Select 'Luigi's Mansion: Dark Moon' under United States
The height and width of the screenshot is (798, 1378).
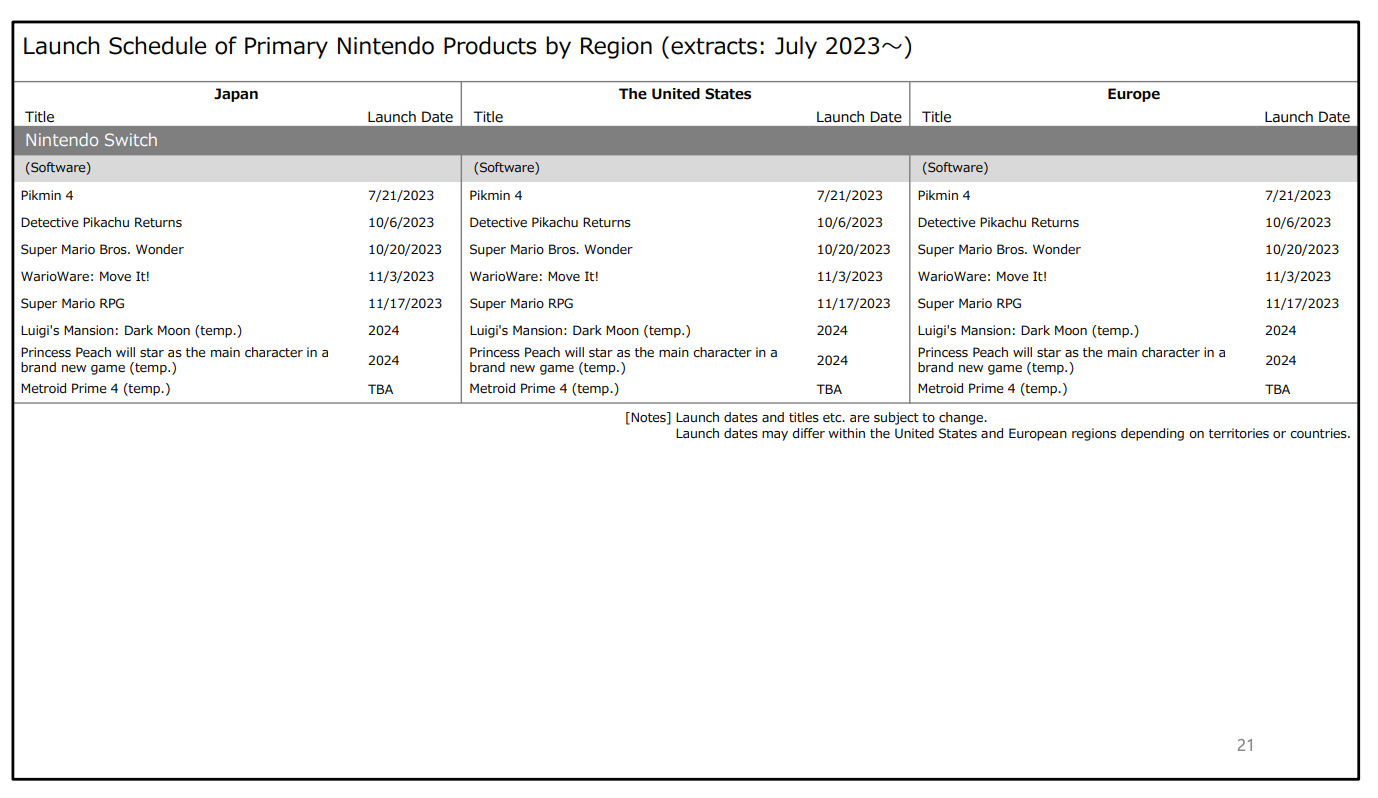(x=580, y=331)
